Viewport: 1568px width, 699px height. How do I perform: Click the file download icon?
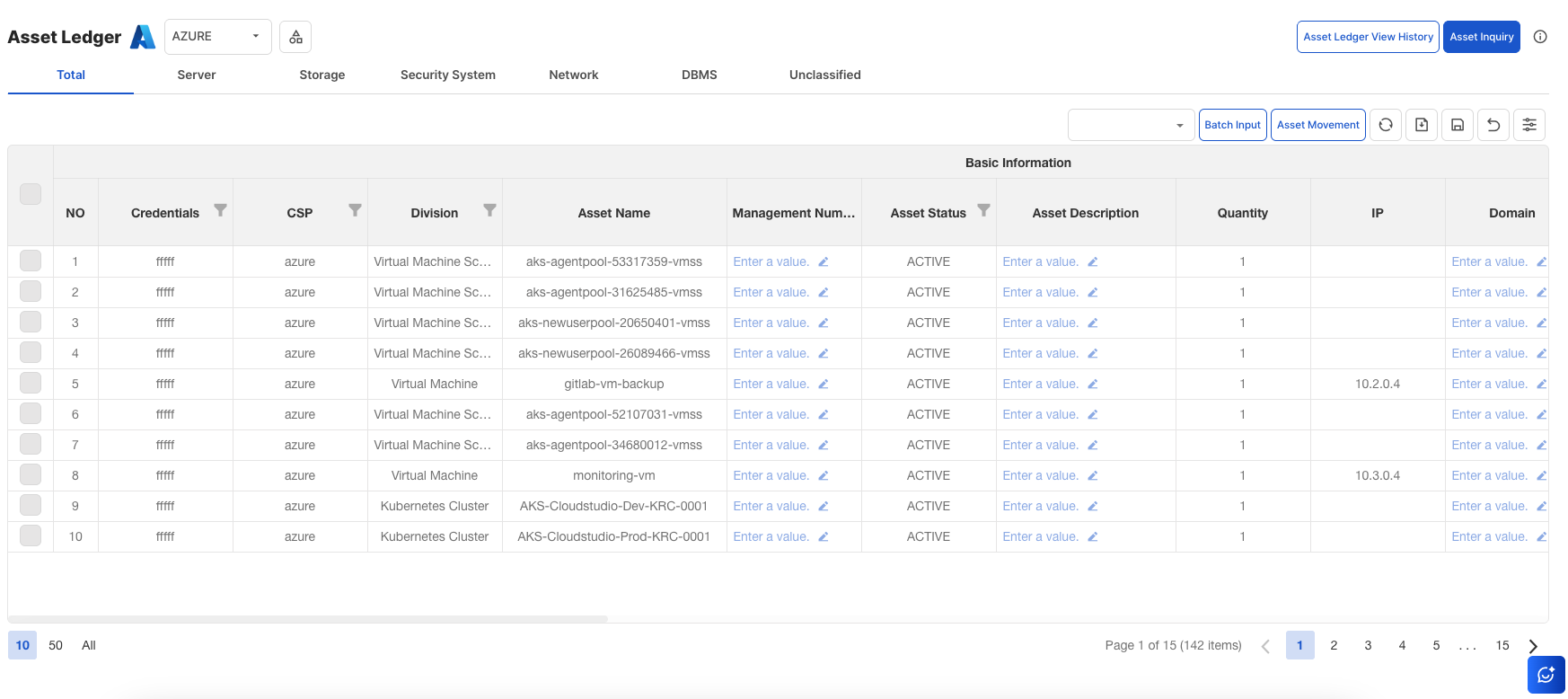[x=1422, y=125]
